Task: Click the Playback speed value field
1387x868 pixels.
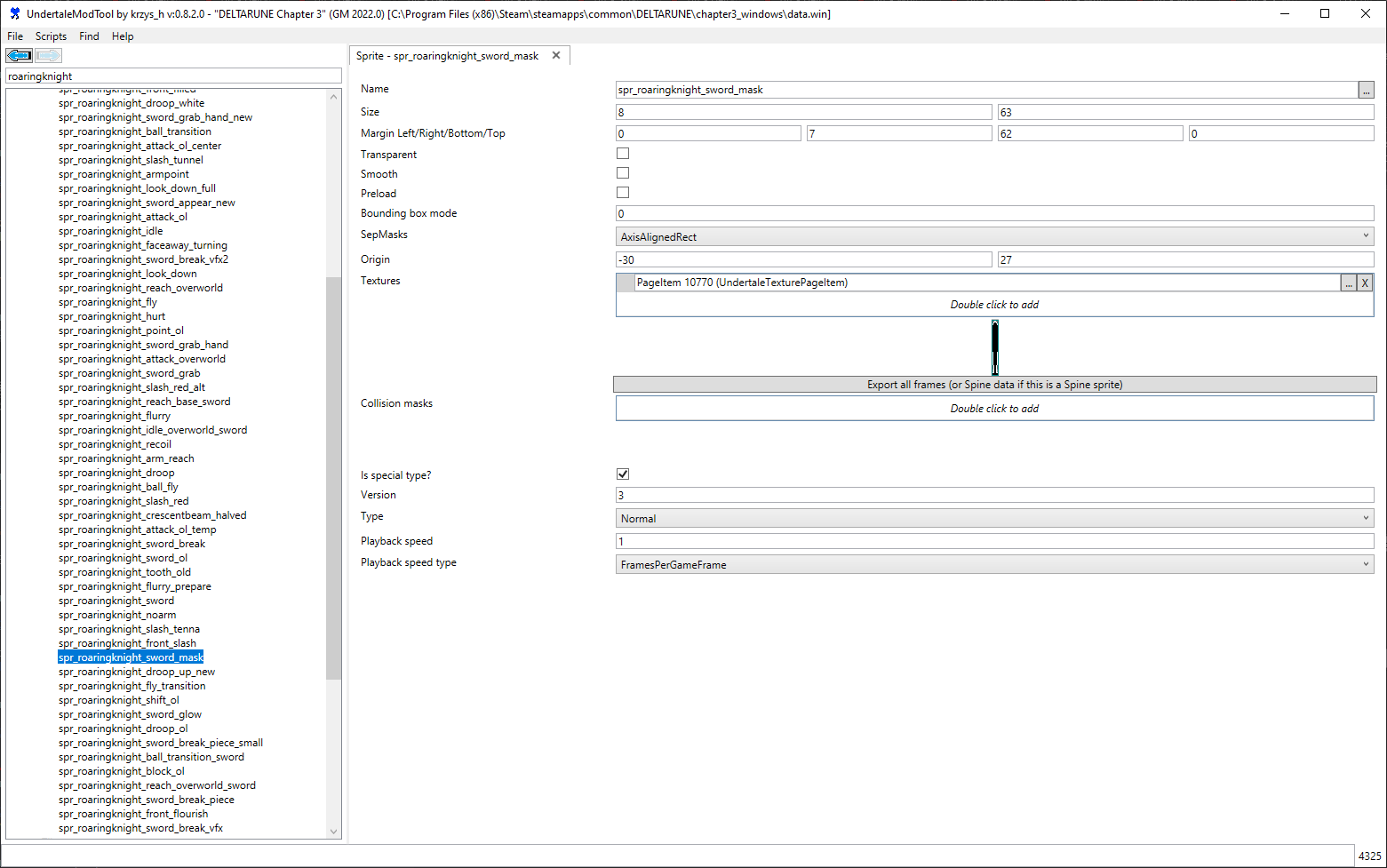Action: pyautogui.click(x=994, y=542)
